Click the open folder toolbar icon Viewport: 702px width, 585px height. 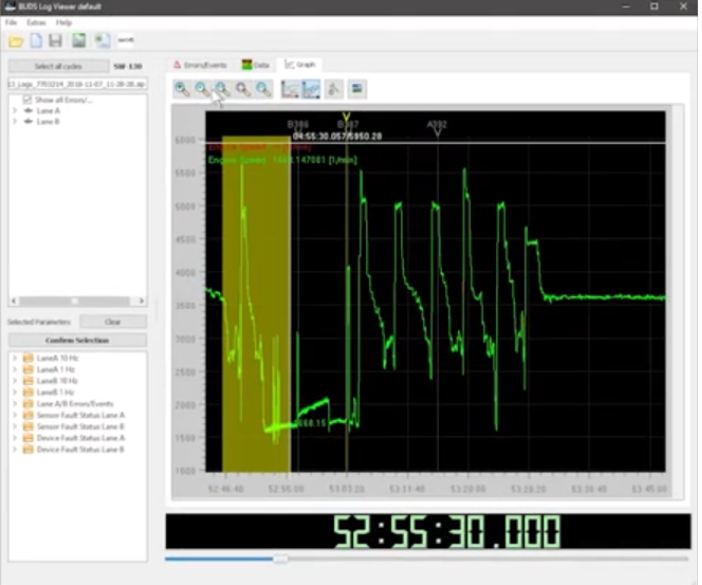tap(16, 42)
